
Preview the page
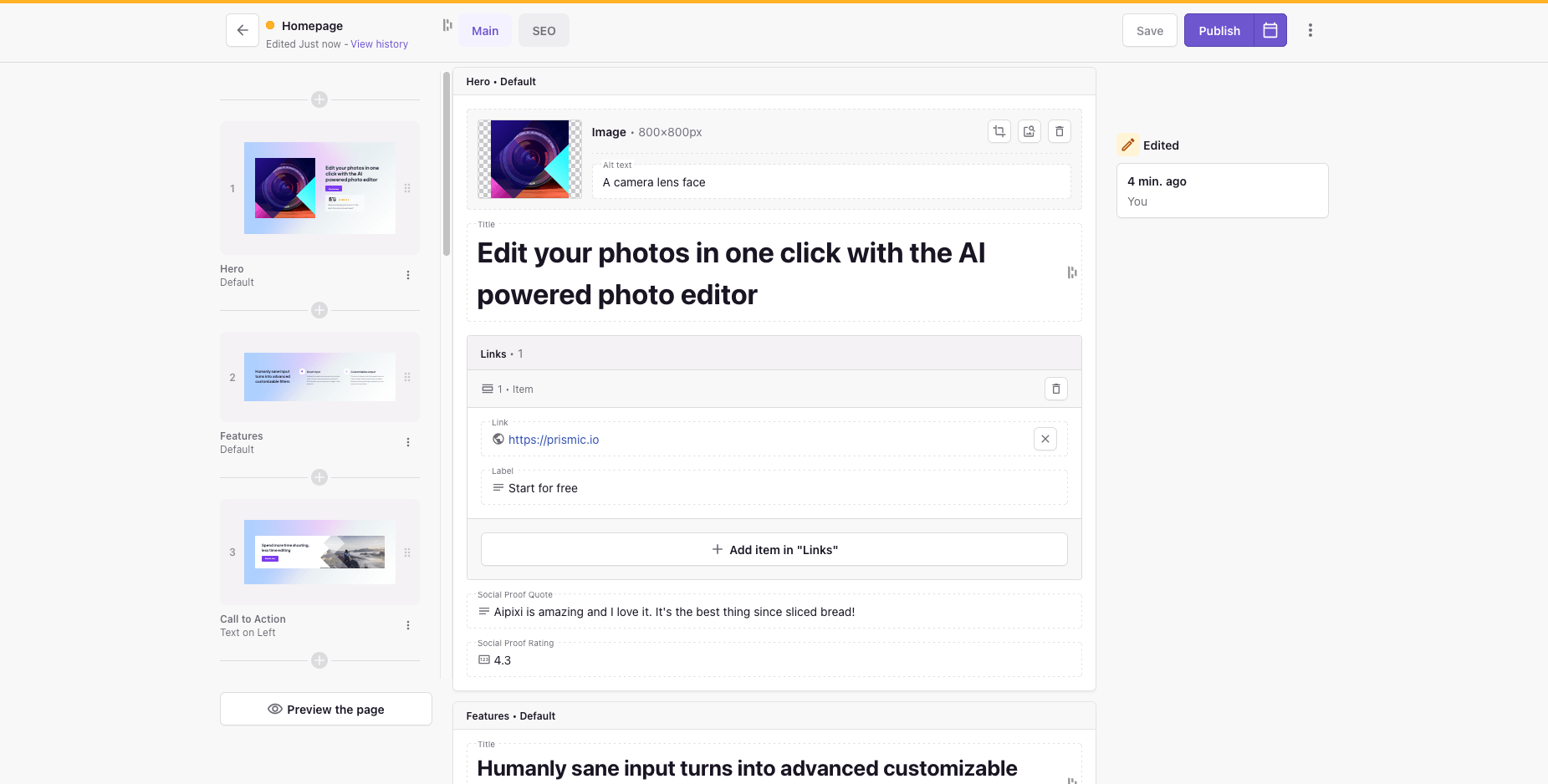point(326,709)
